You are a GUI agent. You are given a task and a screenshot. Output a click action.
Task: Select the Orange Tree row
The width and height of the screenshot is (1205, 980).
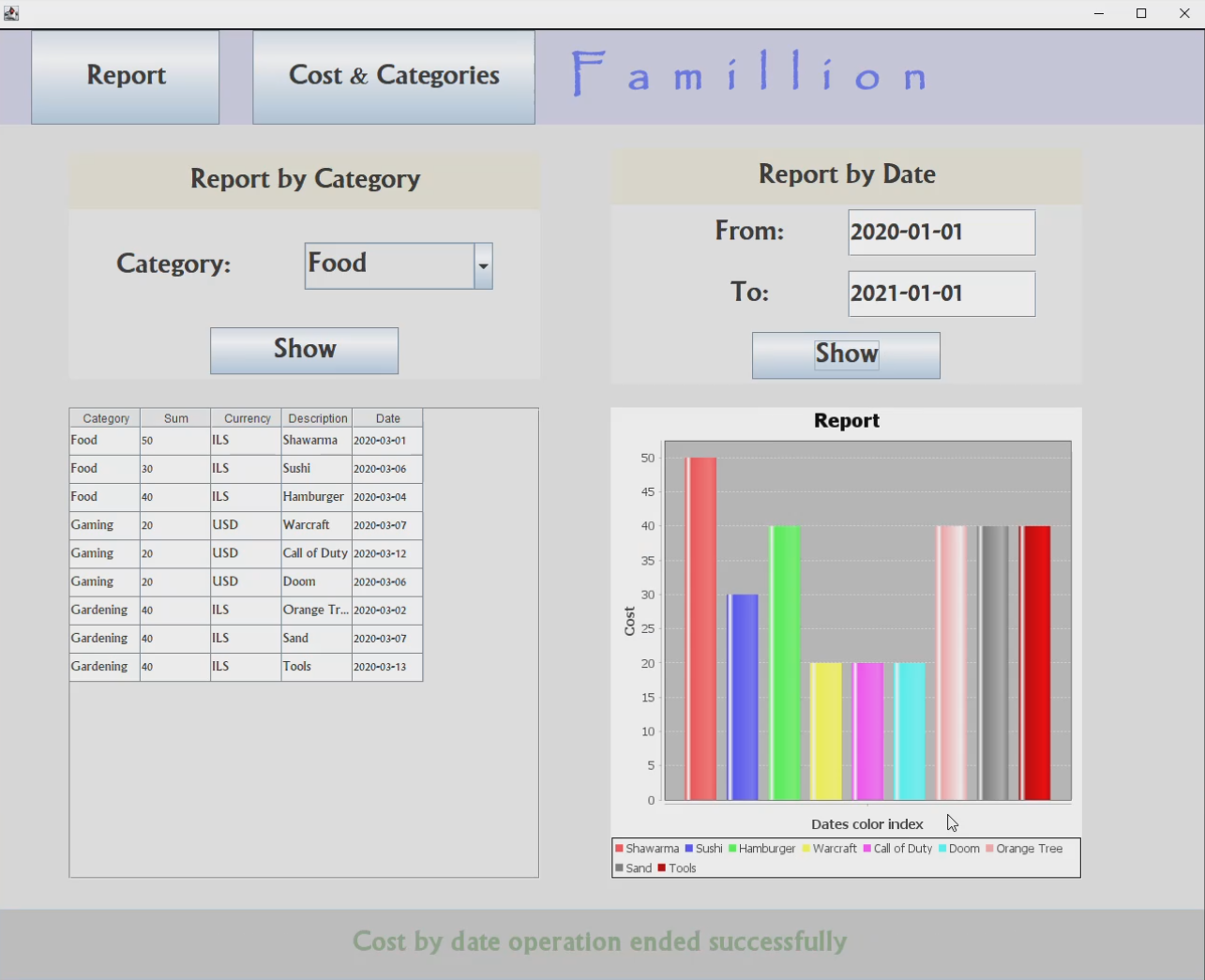244,610
